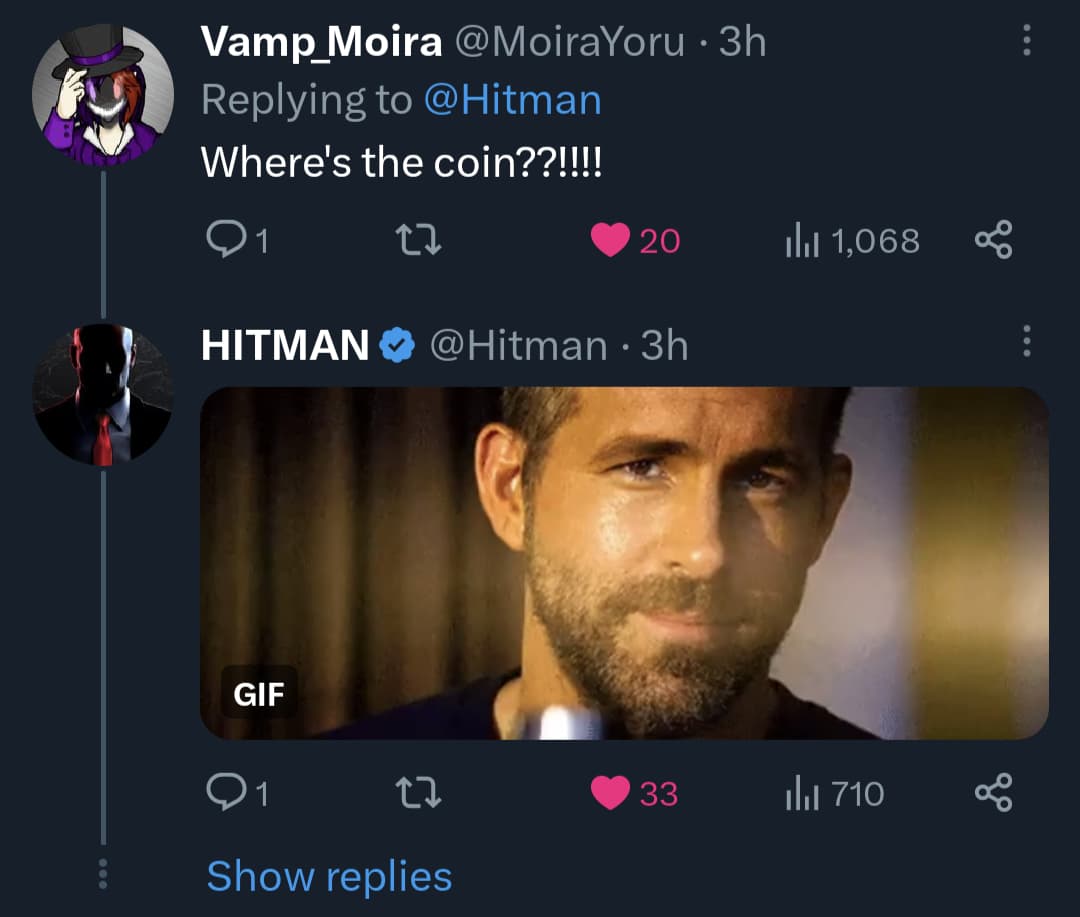Share Vamp_Moira's tweet
Screen dimensions: 1080x917
(x=993, y=240)
